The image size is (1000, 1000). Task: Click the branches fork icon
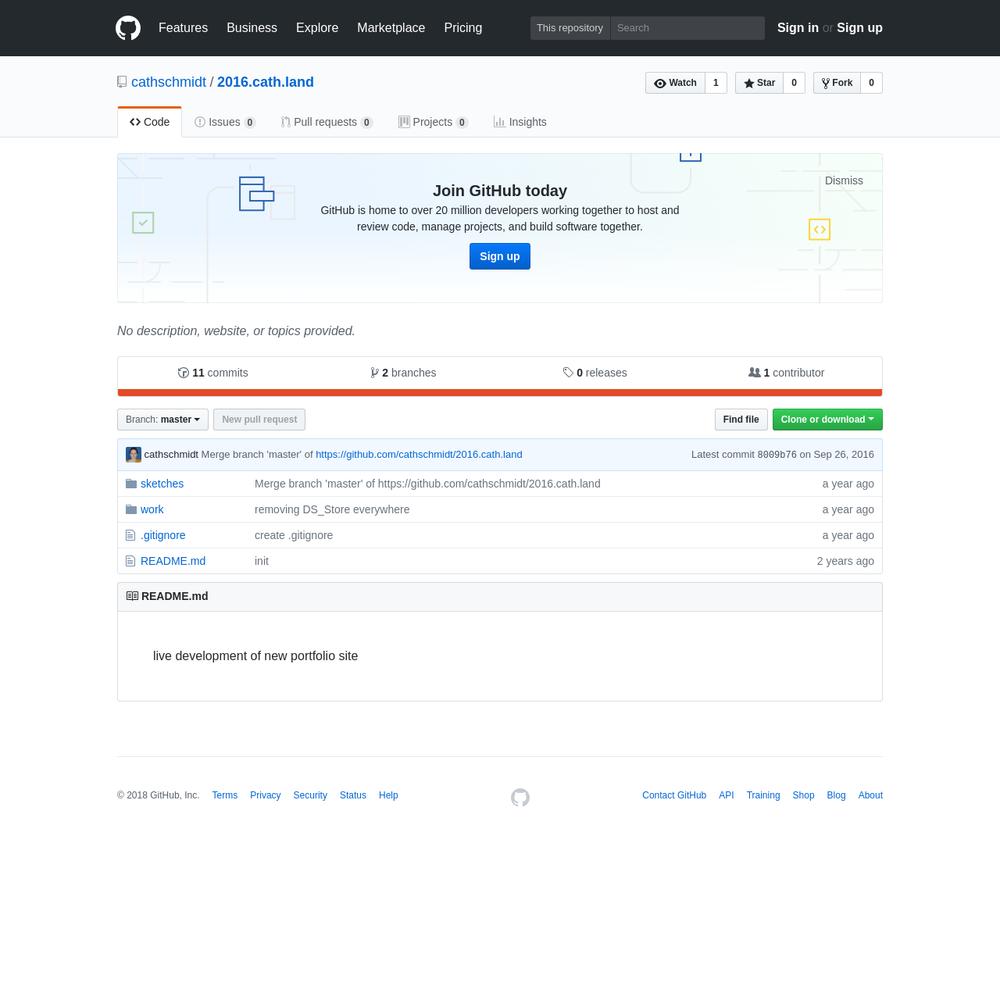pos(374,372)
